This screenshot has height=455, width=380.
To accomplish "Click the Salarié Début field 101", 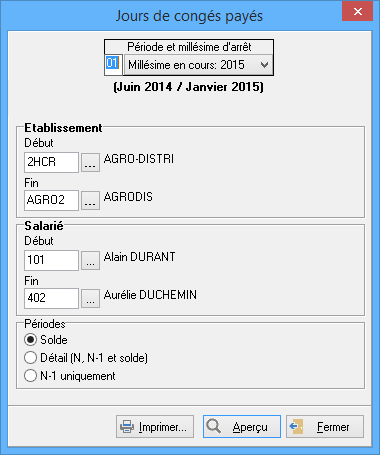I will 51,260.
